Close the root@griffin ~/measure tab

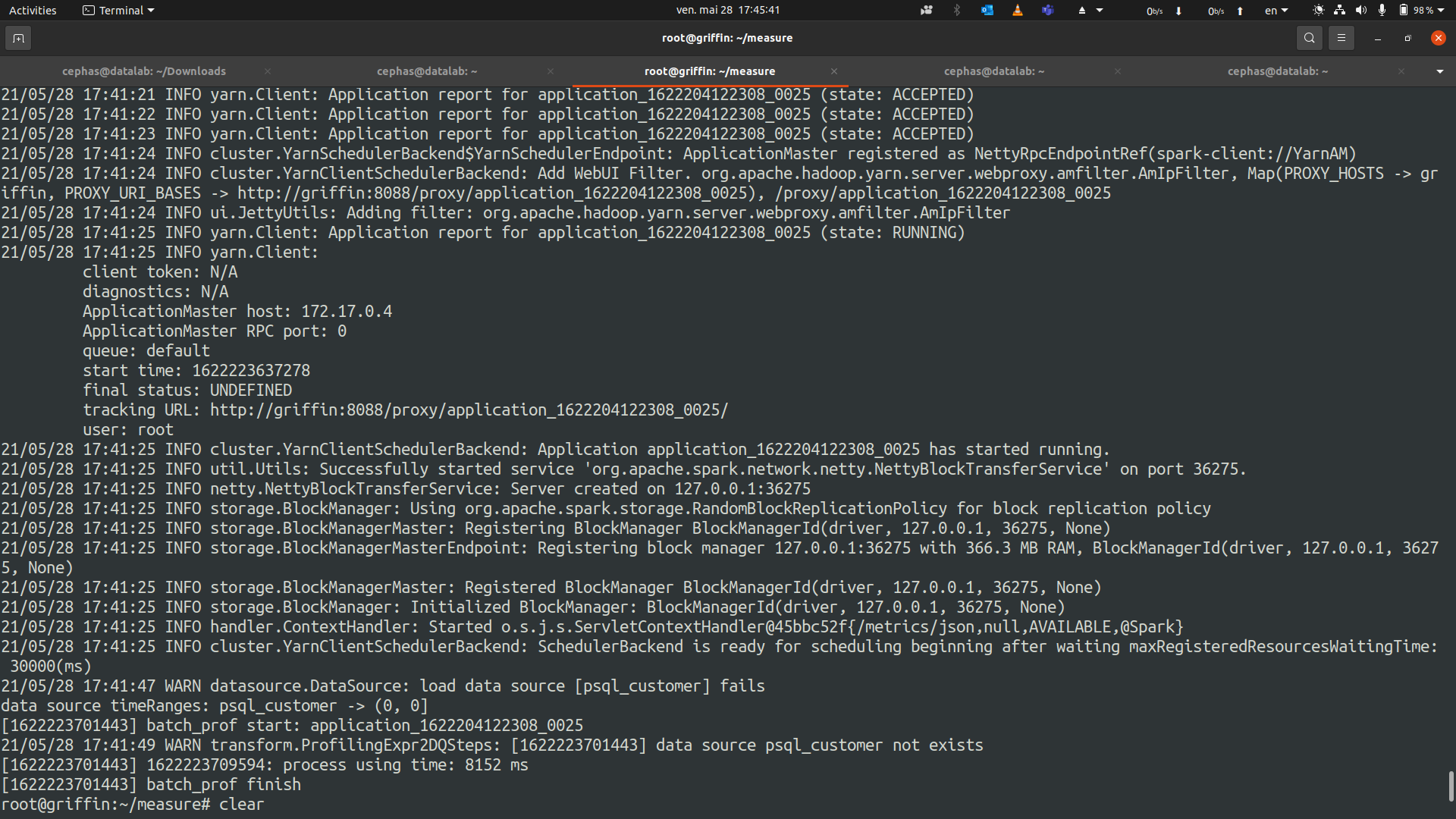click(834, 71)
